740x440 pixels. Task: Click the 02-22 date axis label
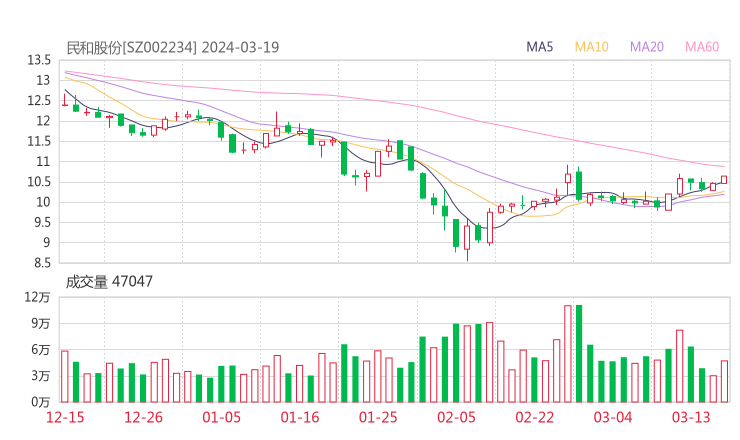tap(535, 417)
